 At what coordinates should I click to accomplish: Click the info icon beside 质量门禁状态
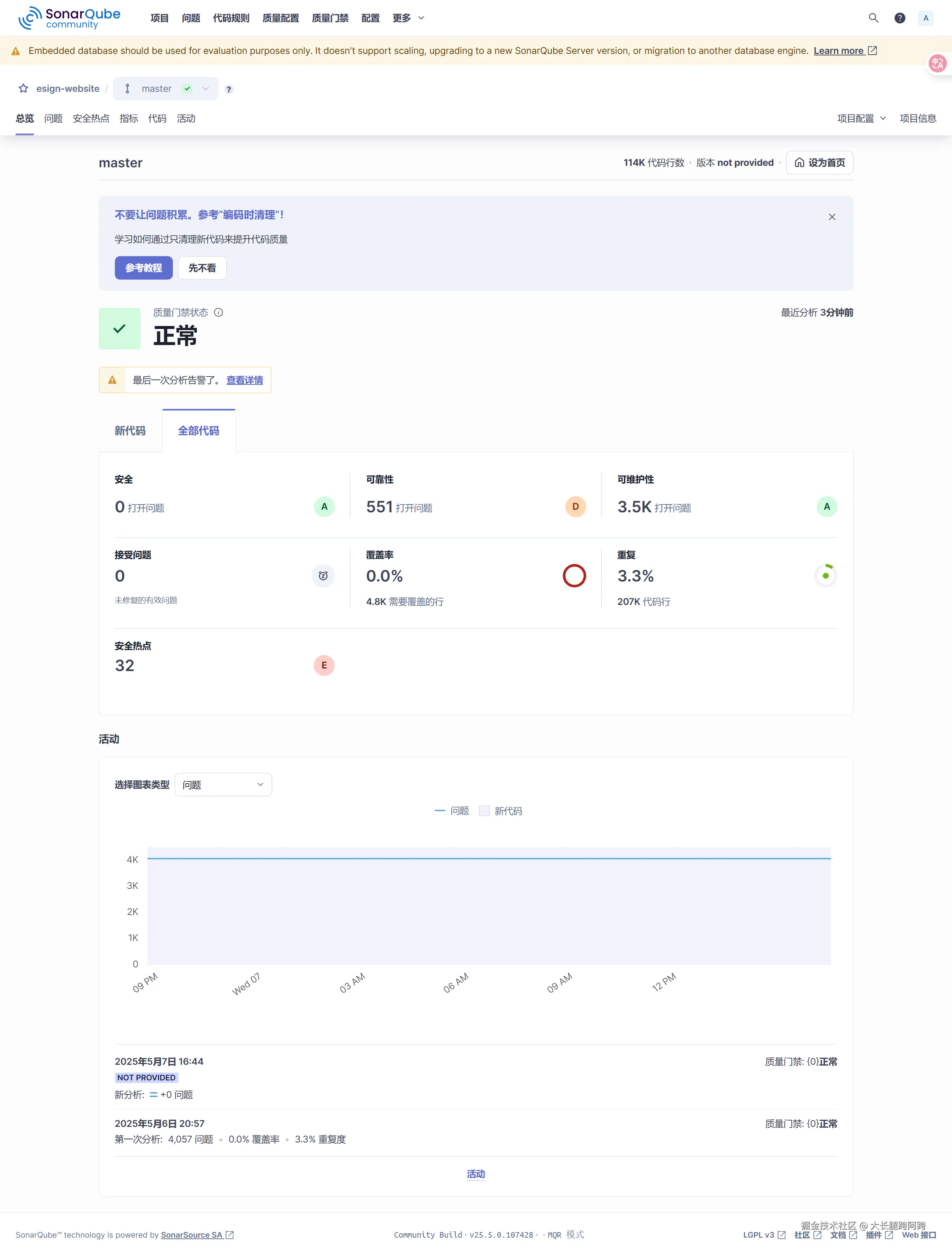(x=219, y=312)
